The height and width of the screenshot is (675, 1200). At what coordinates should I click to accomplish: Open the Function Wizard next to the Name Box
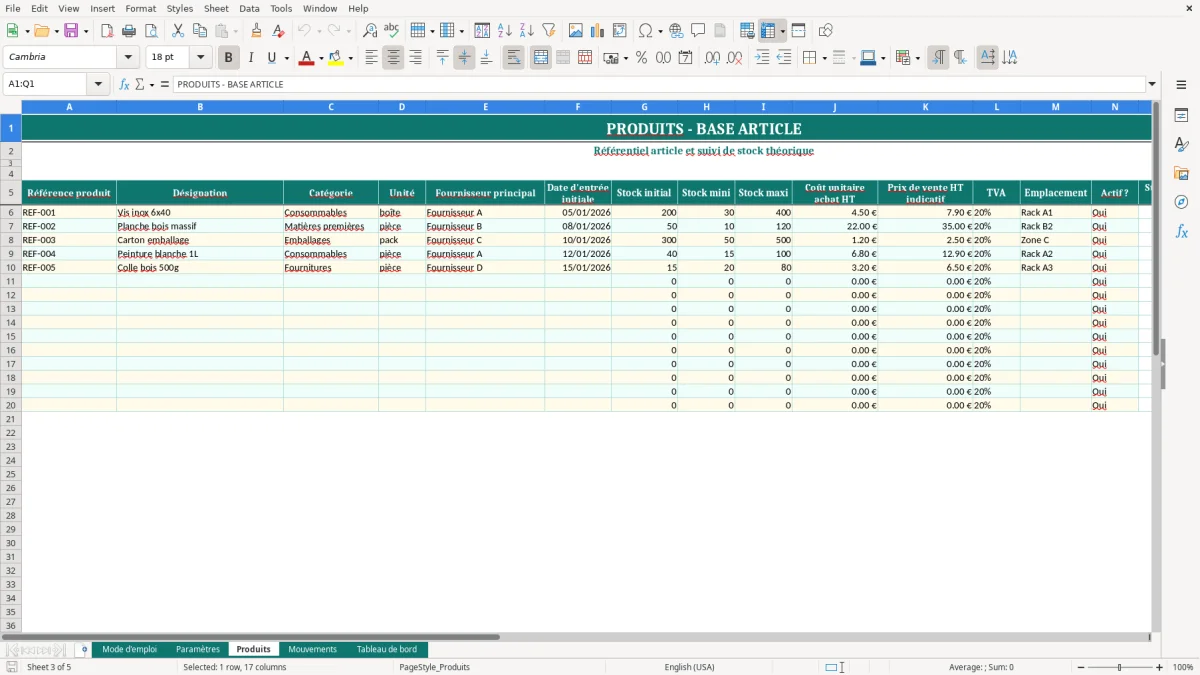[125, 84]
